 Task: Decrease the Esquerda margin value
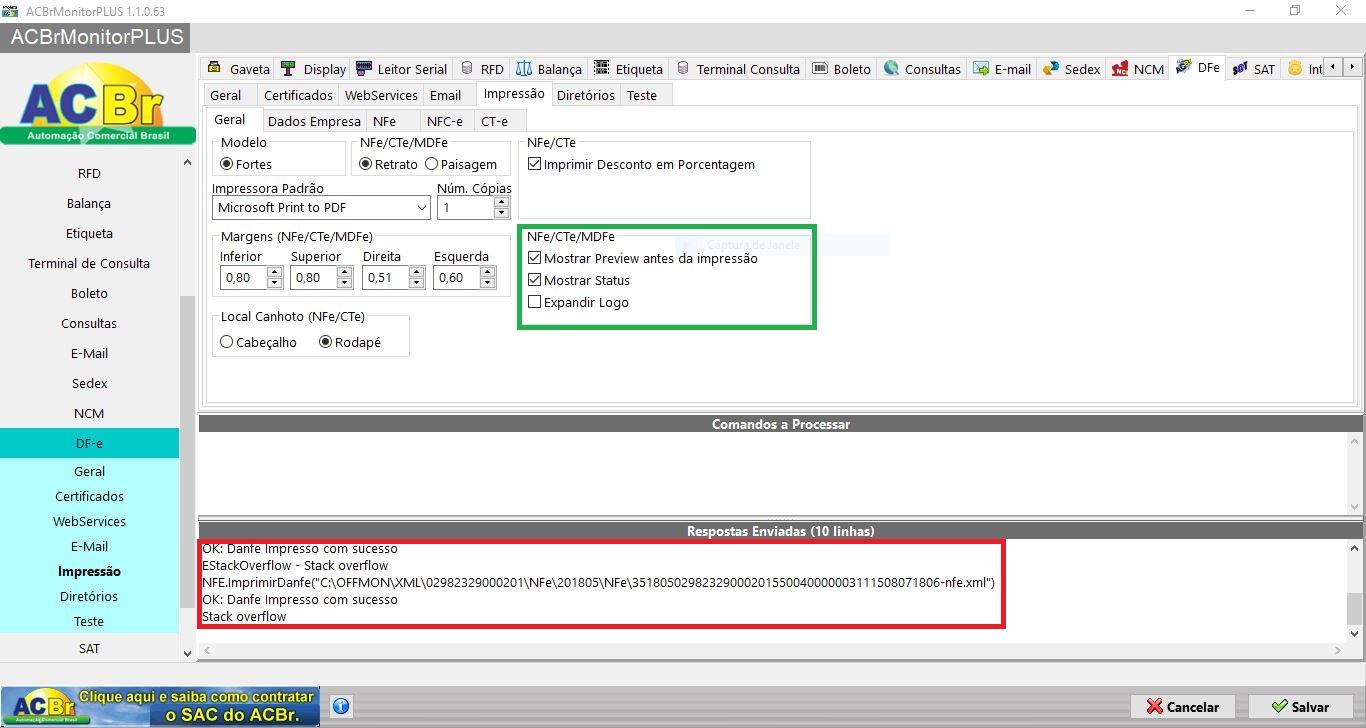pyautogui.click(x=488, y=283)
